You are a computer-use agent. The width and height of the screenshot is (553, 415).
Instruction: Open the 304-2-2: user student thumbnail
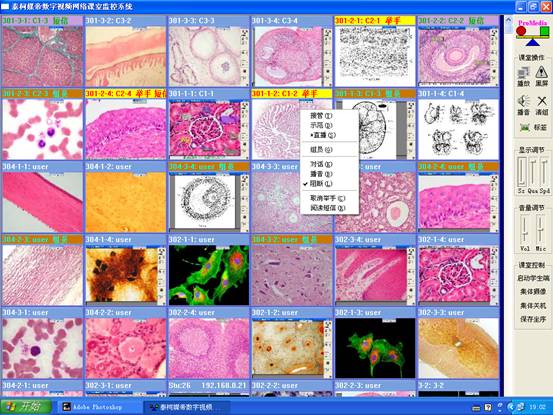(126, 348)
